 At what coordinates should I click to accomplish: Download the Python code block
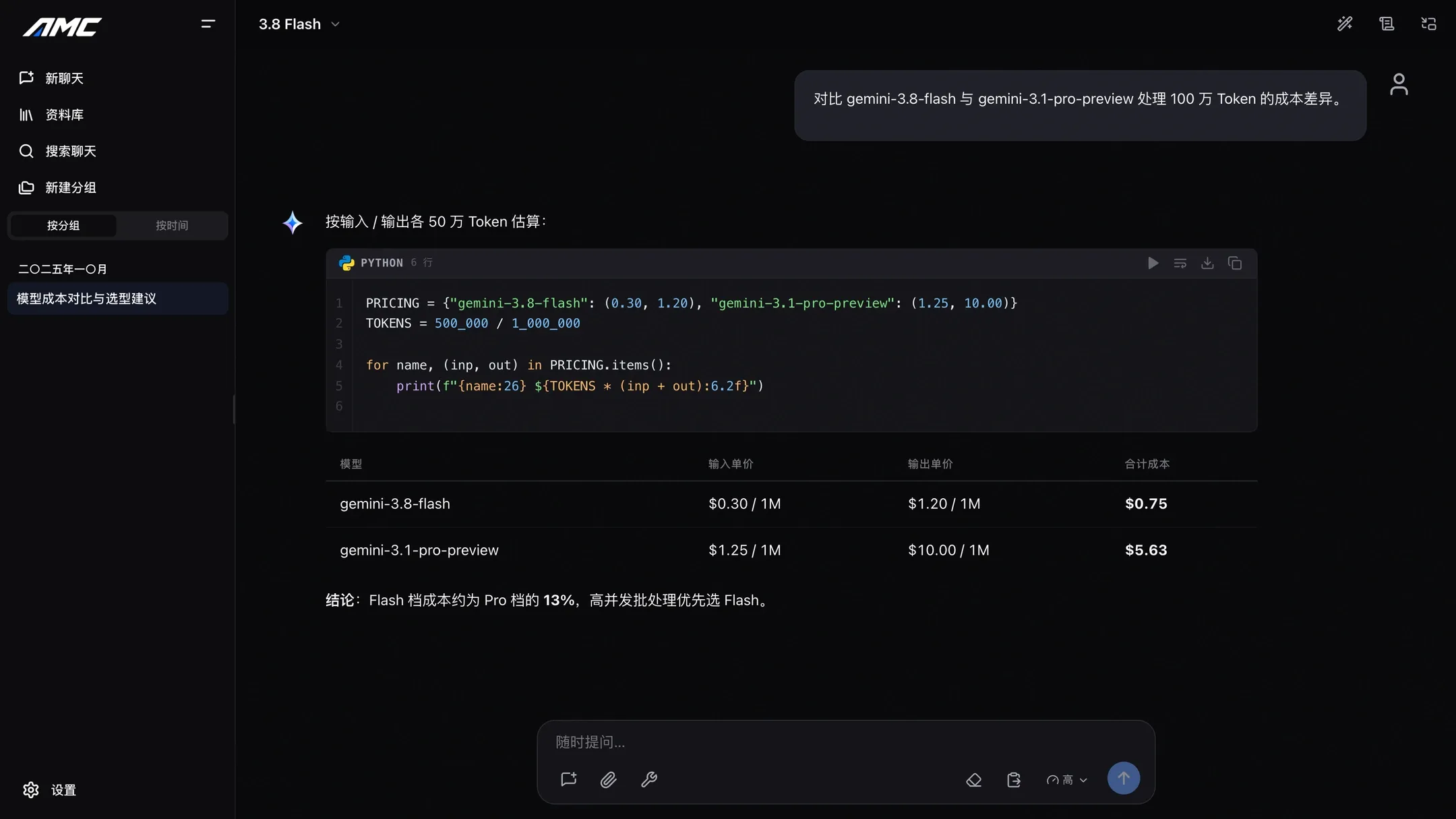pos(1207,263)
